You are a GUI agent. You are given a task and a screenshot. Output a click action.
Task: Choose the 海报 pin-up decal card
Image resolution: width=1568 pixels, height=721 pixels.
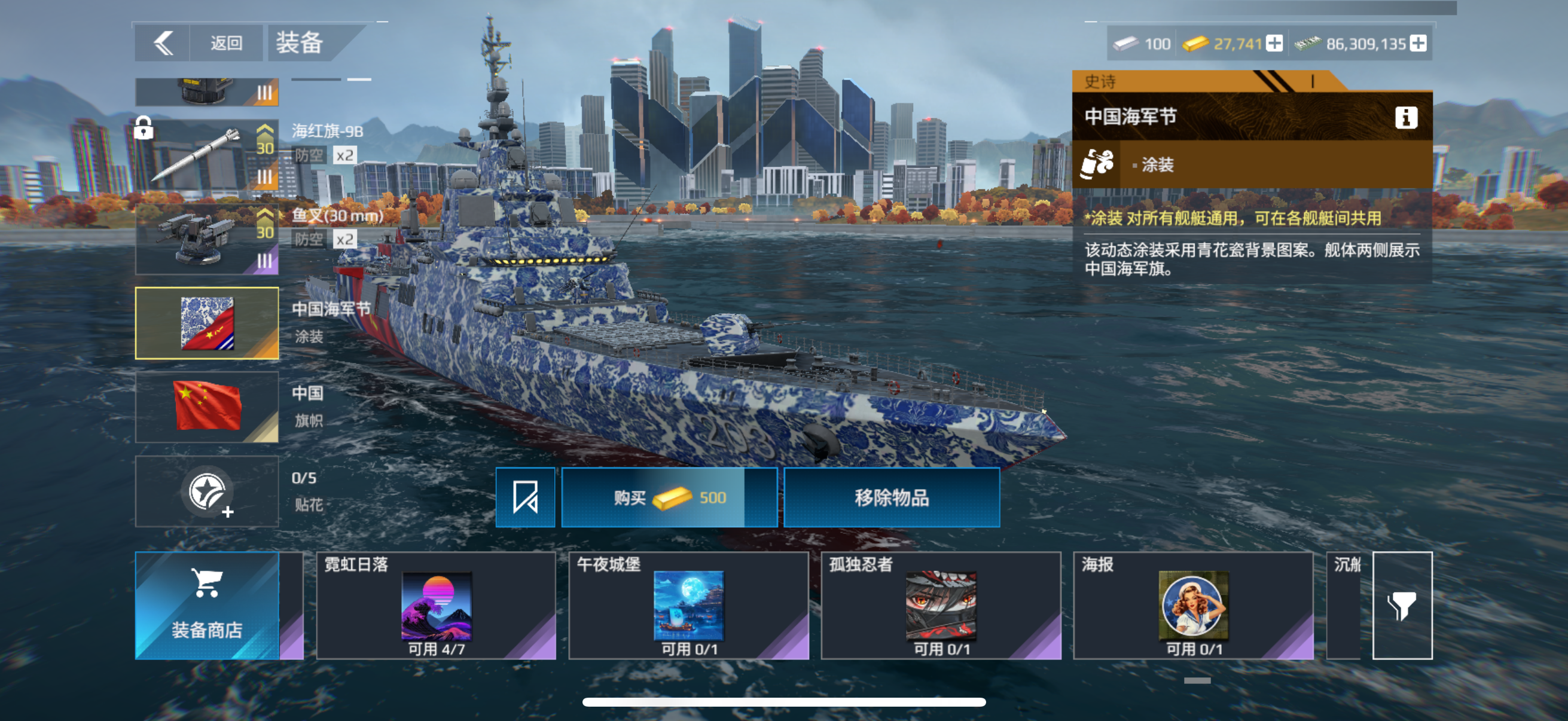click(x=1193, y=606)
